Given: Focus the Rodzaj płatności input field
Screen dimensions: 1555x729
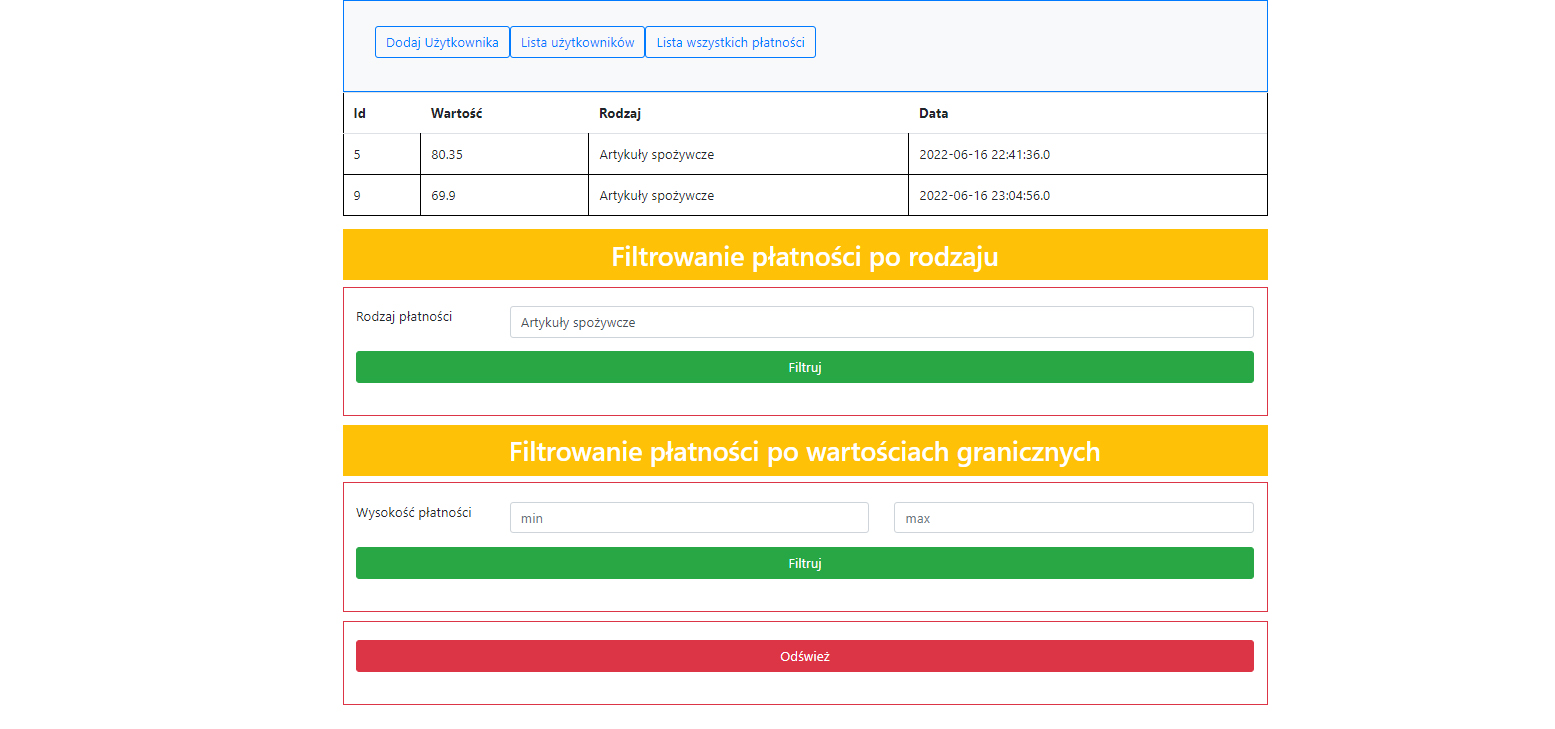Looking at the screenshot, I should point(881,322).
